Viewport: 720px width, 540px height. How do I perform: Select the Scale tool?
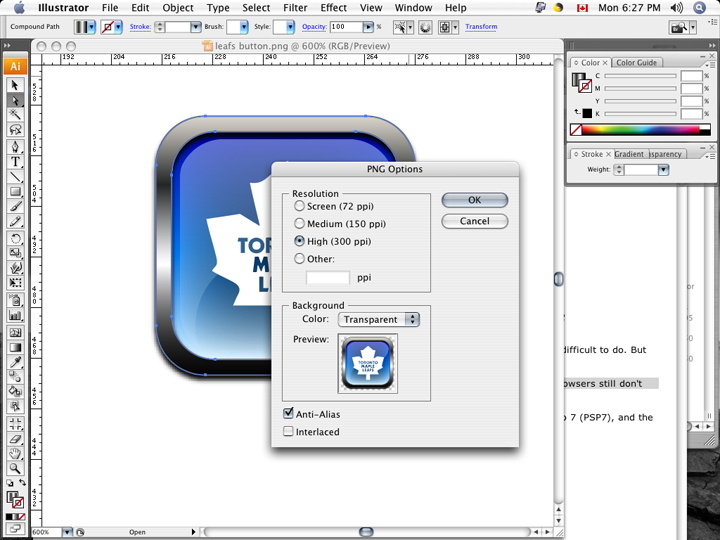pos(15,253)
